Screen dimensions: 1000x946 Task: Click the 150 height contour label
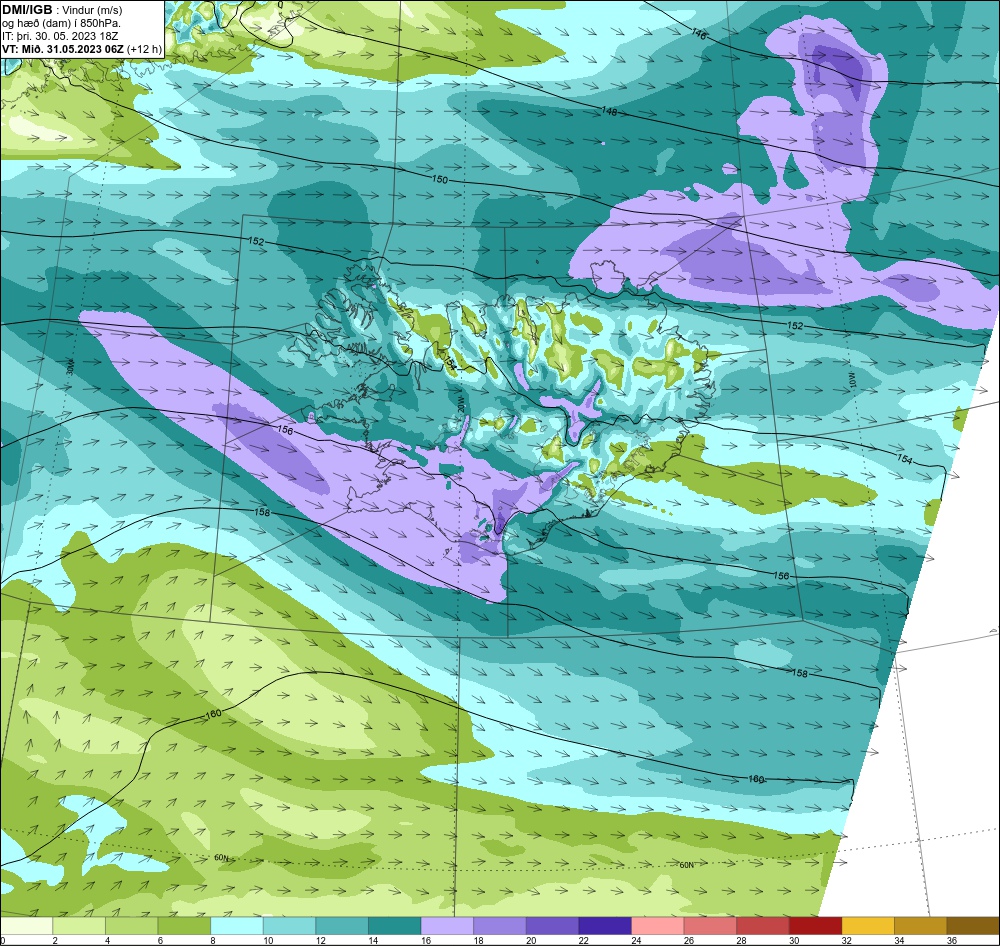pyautogui.click(x=440, y=180)
